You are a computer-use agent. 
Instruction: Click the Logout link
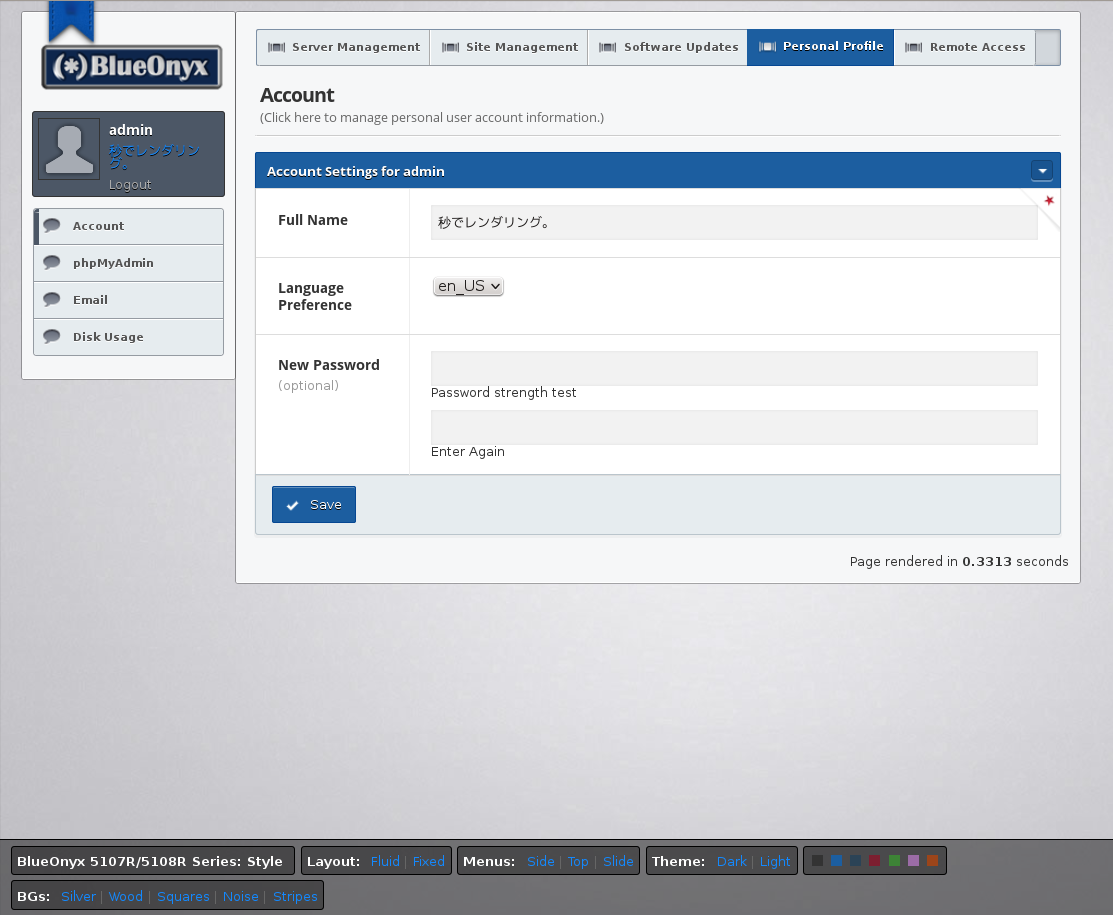point(130,185)
